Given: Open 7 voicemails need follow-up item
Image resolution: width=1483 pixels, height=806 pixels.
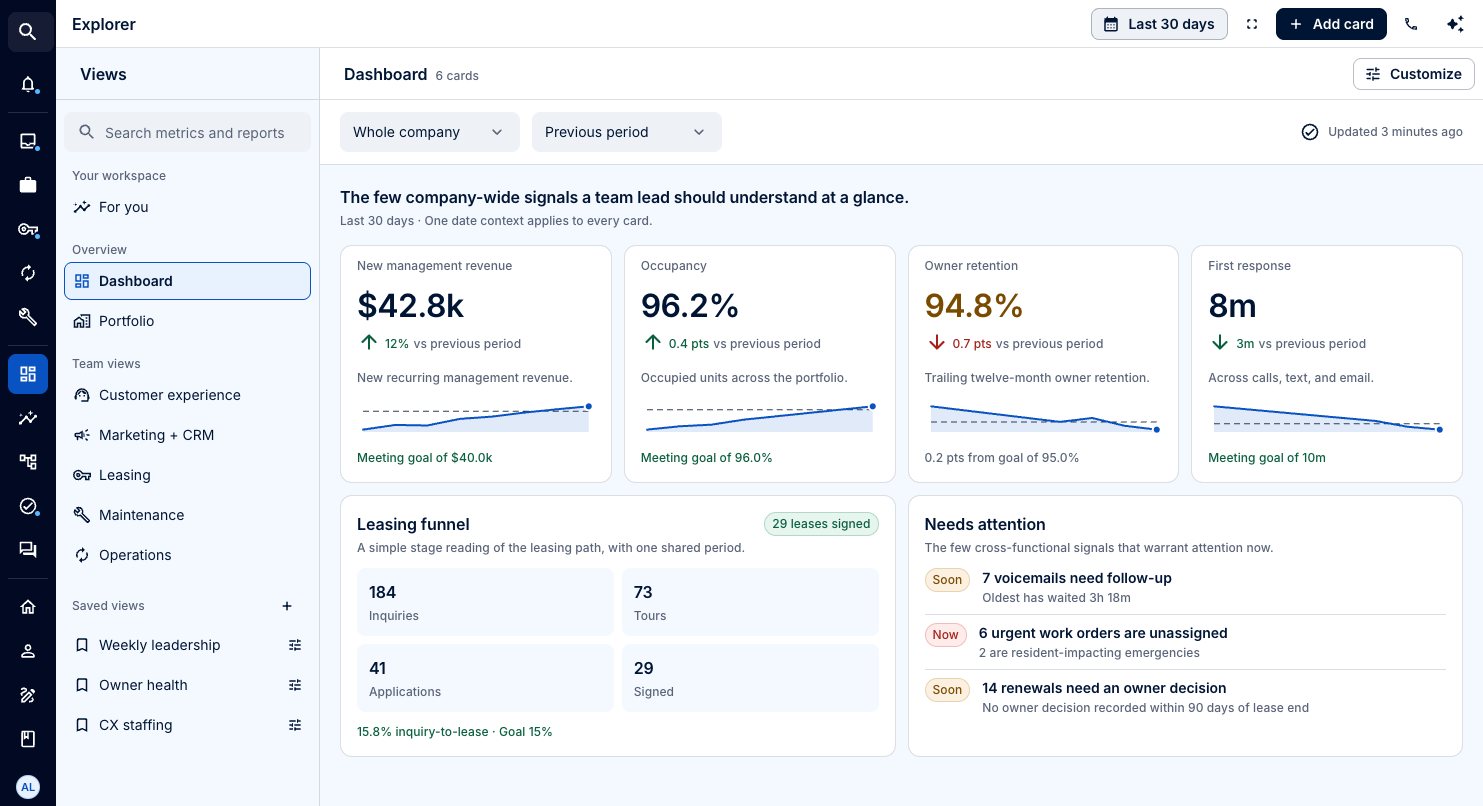Looking at the screenshot, I should 1185,587.
